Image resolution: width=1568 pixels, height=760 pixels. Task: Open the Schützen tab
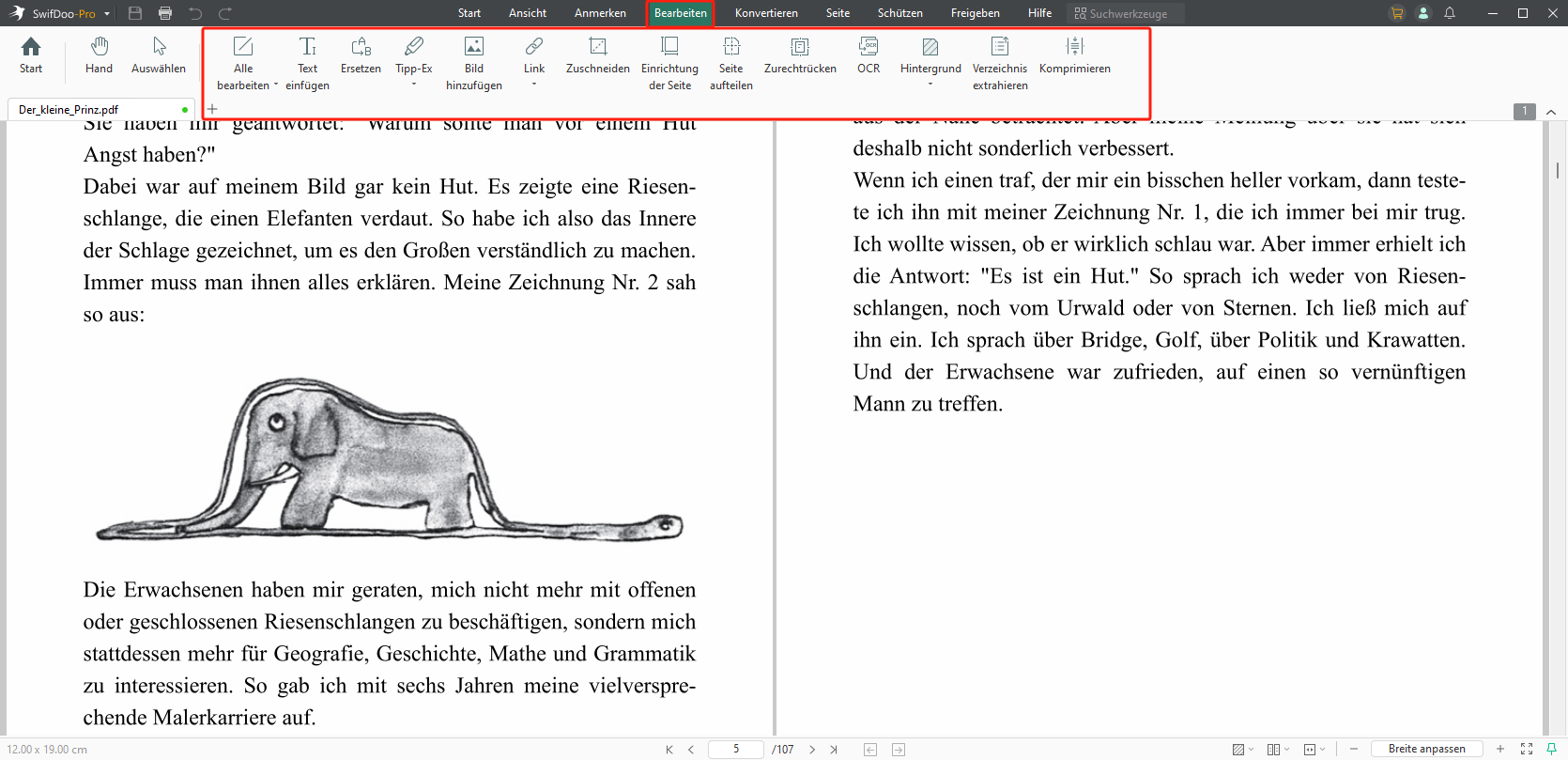[900, 13]
